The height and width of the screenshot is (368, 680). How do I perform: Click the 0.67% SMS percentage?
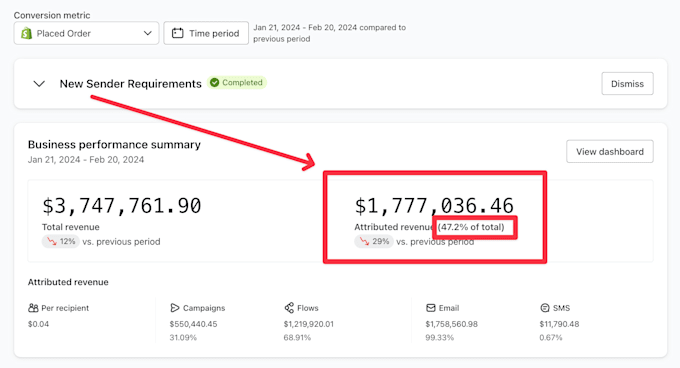[551, 338]
